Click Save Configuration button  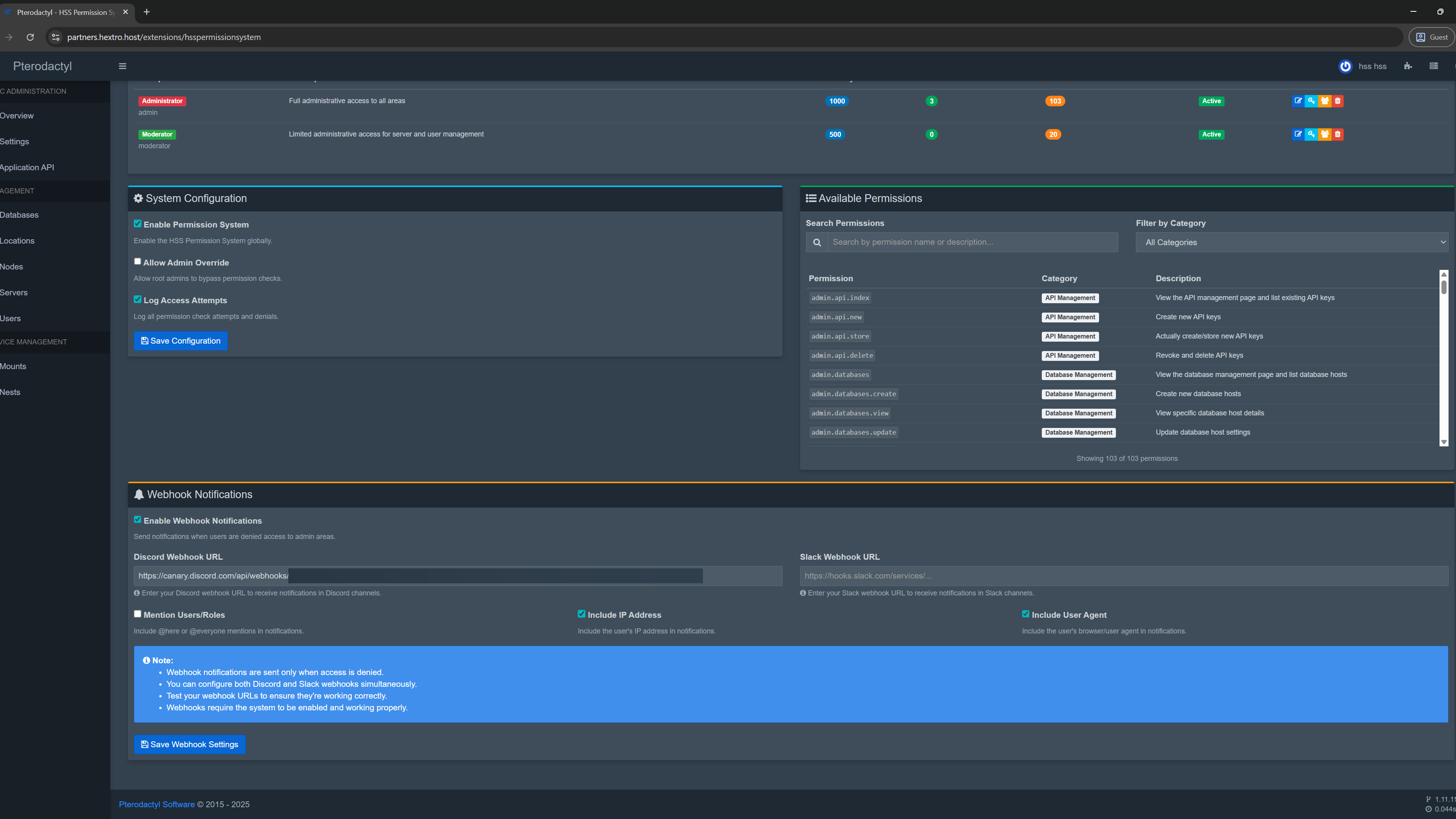click(x=180, y=341)
